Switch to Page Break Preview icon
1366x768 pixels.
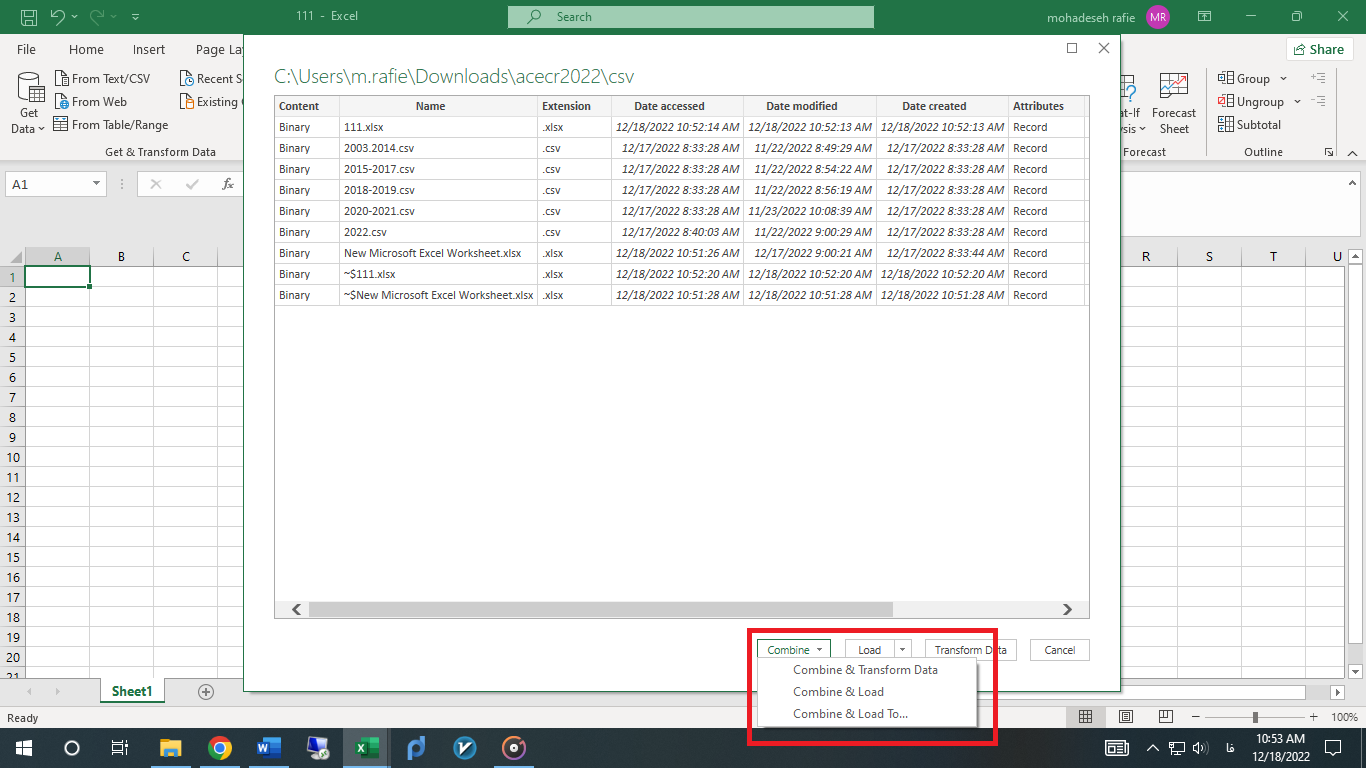click(1166, 717)
